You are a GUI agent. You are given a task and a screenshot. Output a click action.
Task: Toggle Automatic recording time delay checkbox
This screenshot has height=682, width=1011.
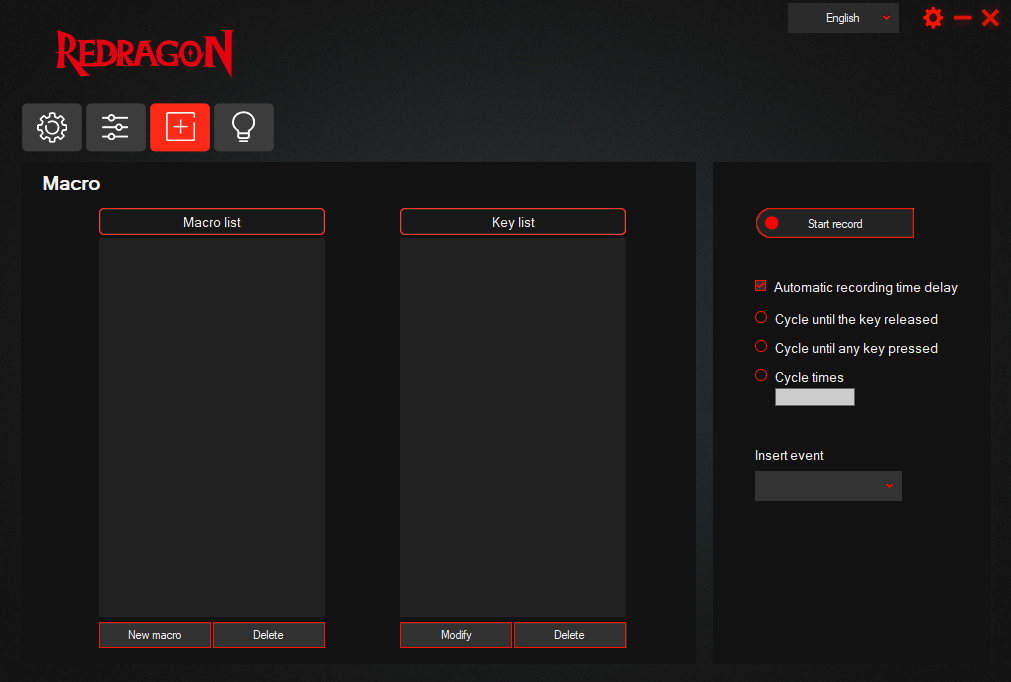click(761, 287)
